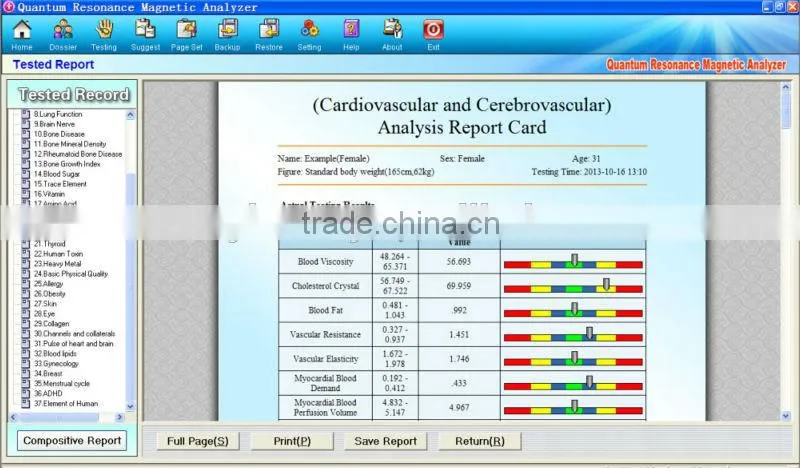The image size is (800, 468).
Task: Click the document icon beside 8.Lung Function
Action: pos(26,114)
